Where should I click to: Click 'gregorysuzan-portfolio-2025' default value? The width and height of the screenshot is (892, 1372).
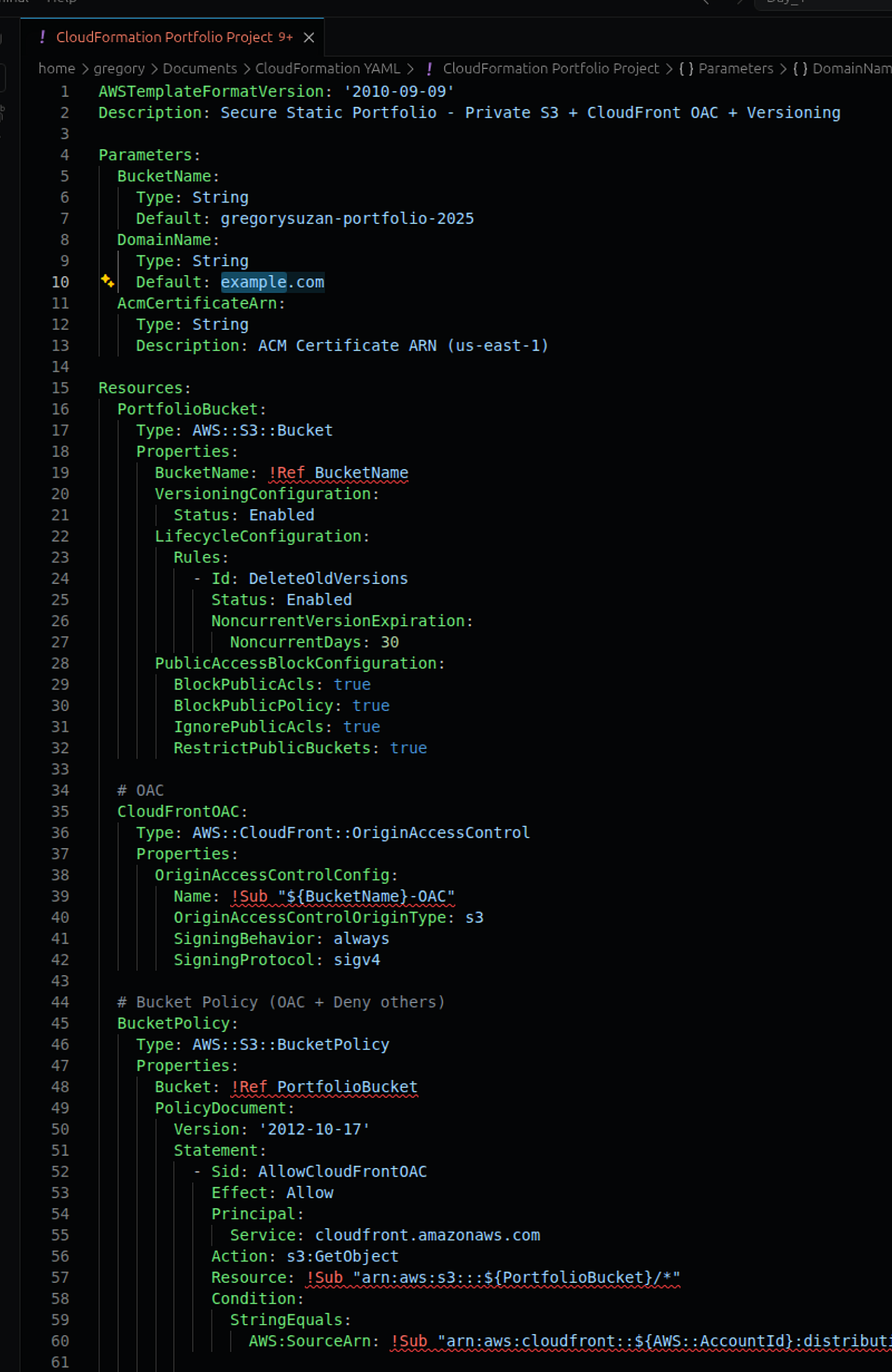[x=347, y=219]
